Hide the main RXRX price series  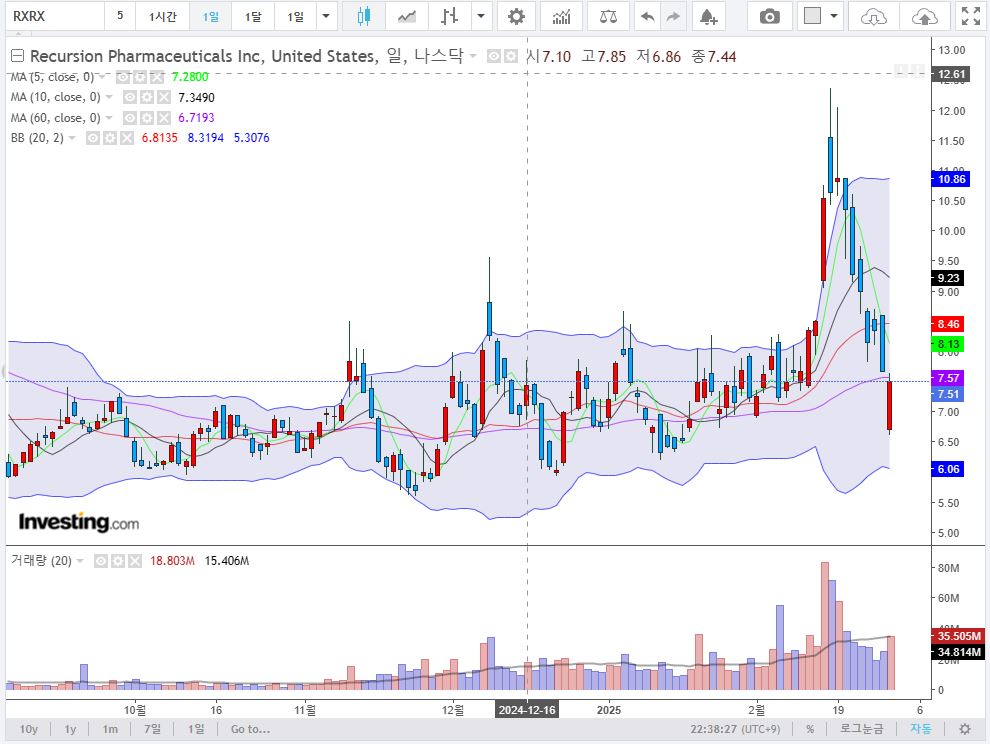pos(494,57)
